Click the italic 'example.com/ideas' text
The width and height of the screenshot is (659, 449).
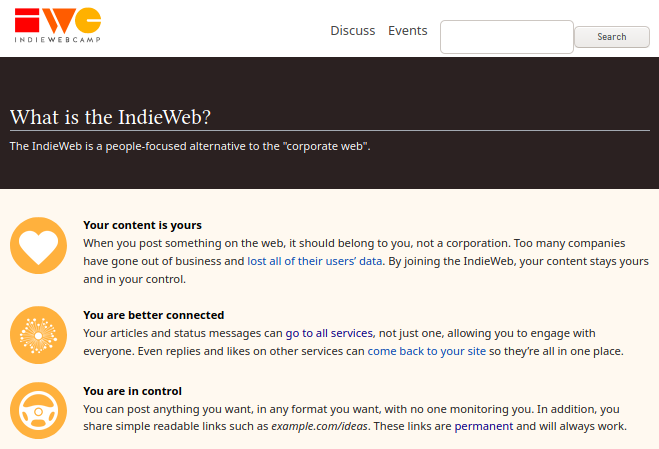[x=319, y=426]
